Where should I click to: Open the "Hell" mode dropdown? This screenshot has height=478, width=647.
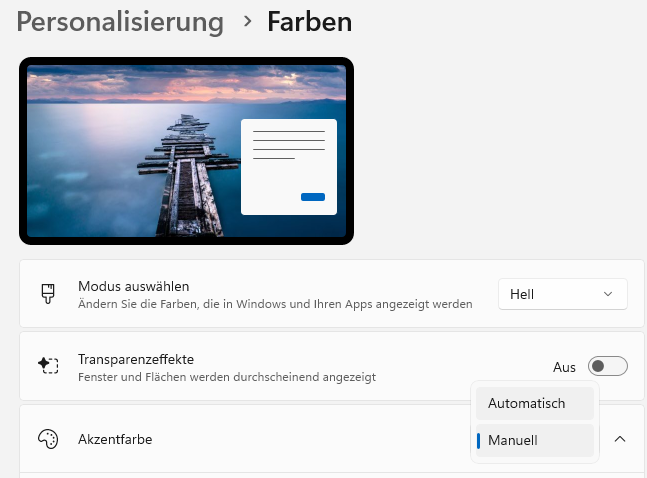pyautogui.click(x=562, y=294)
